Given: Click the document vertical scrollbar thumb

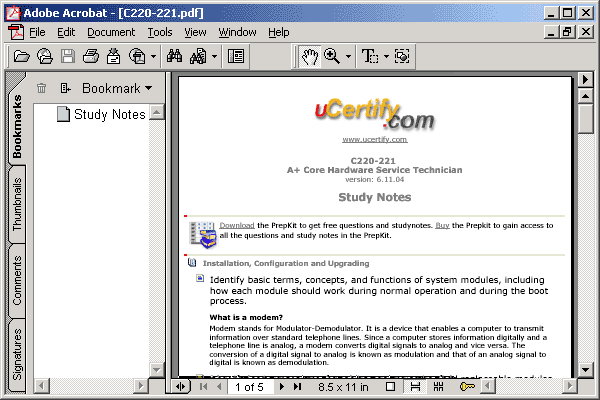Looking at the screenshot, I should tap(585, 119).
